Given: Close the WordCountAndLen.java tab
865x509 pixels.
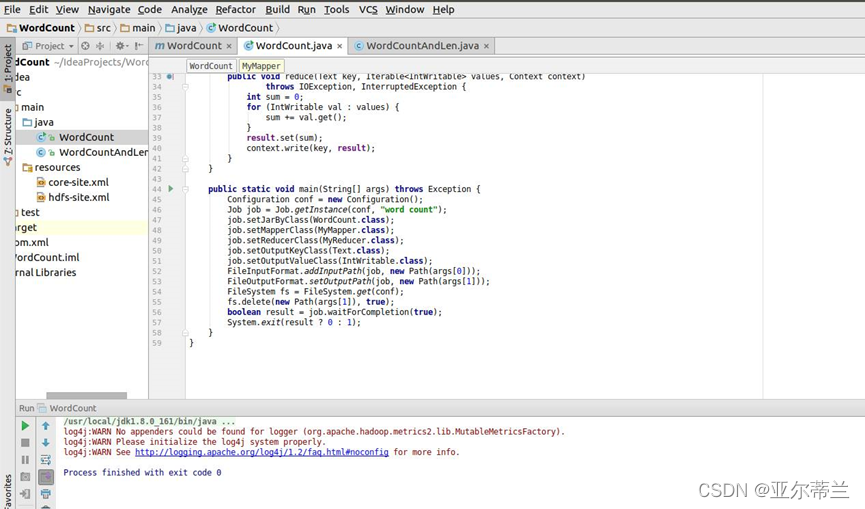Looking at the screenshot, I should [x=486, y=46].
